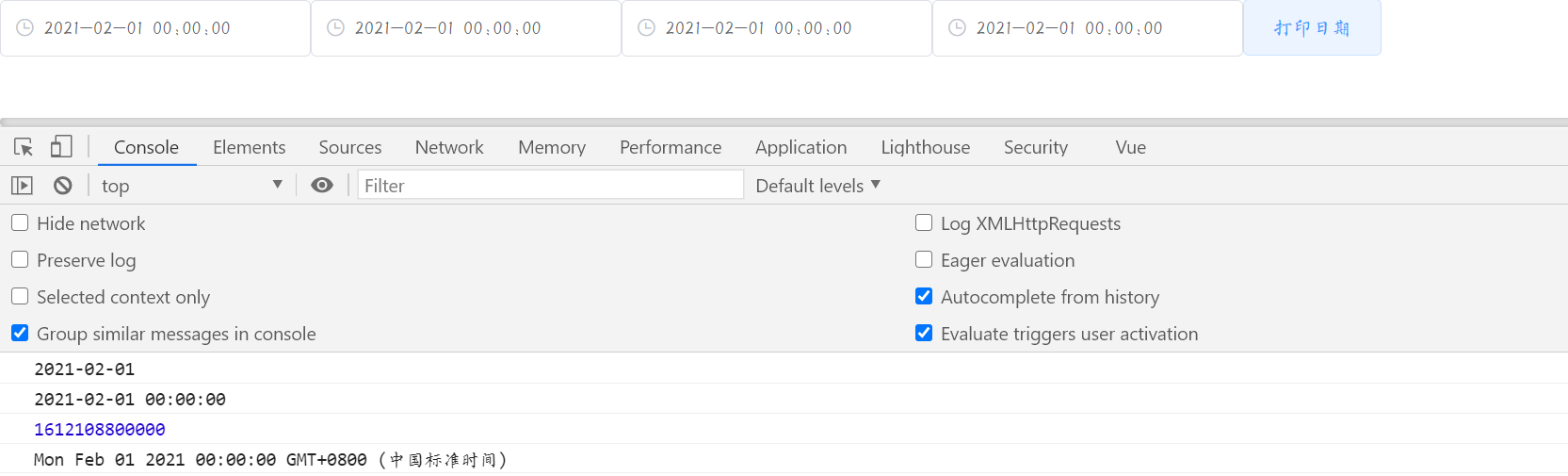Toggle the device toolbar icon
This screenshot has height=476, width=1568.
61,146
